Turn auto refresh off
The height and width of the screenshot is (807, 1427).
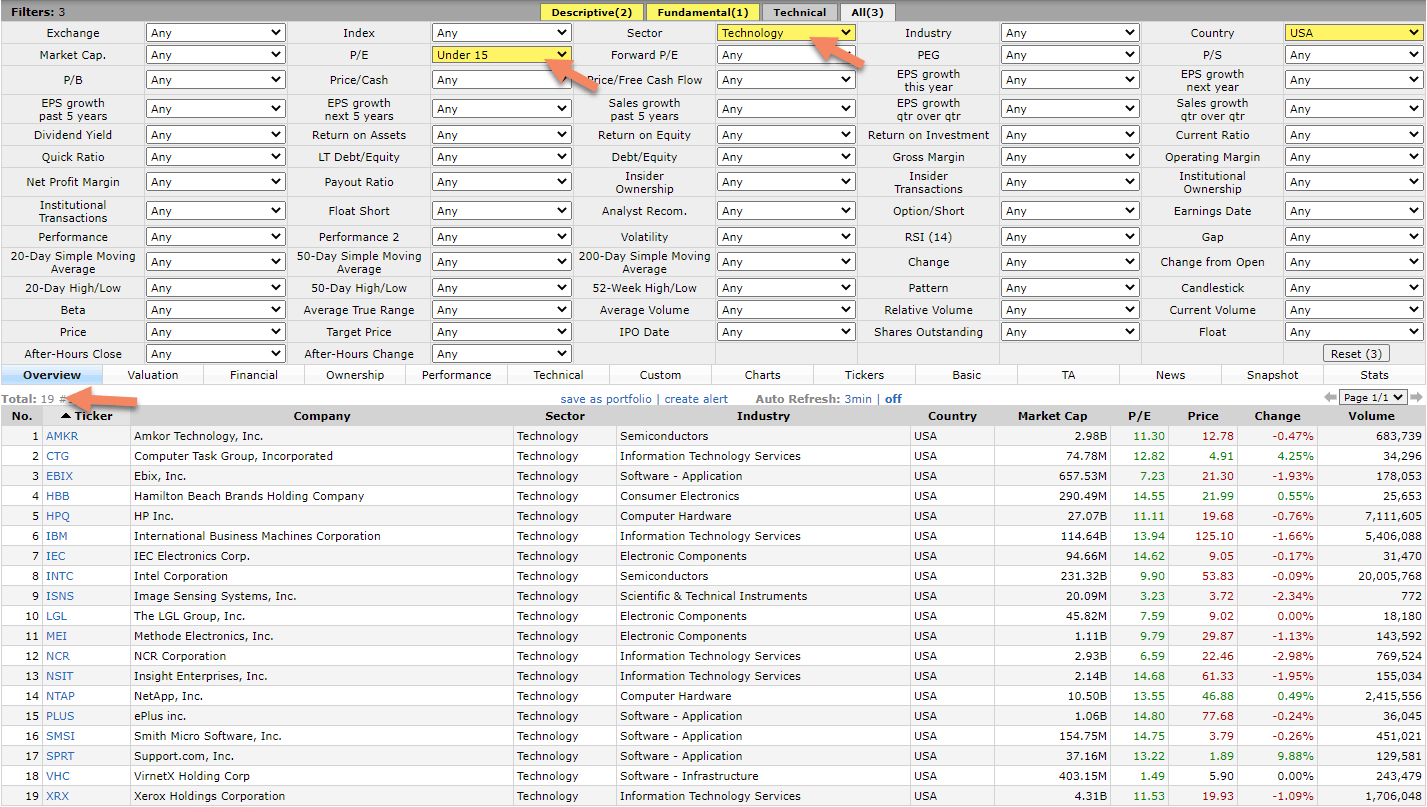pos(893,399)
